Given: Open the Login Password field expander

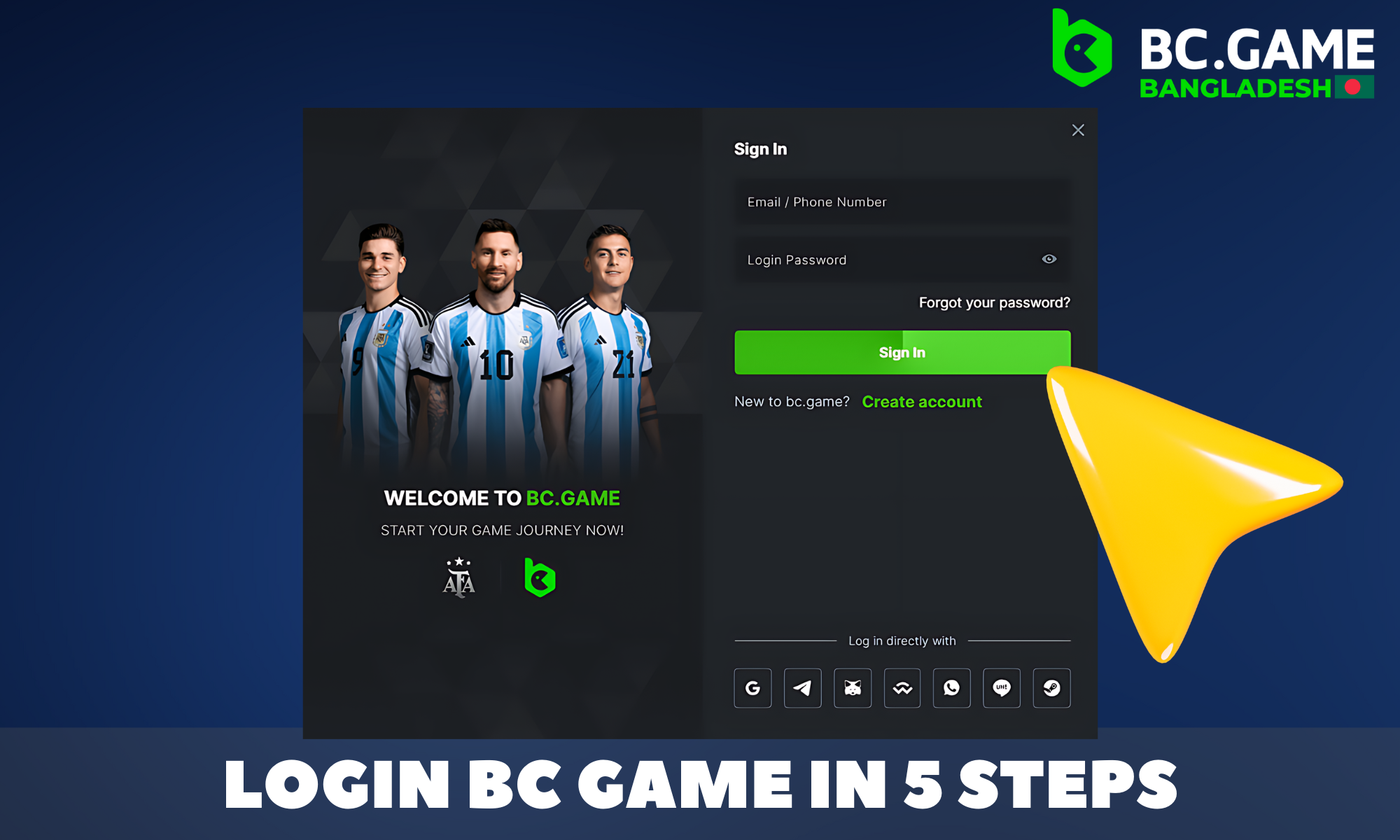Looking at the screenshot, I should pyautogui.click(x=1049, y=259).
